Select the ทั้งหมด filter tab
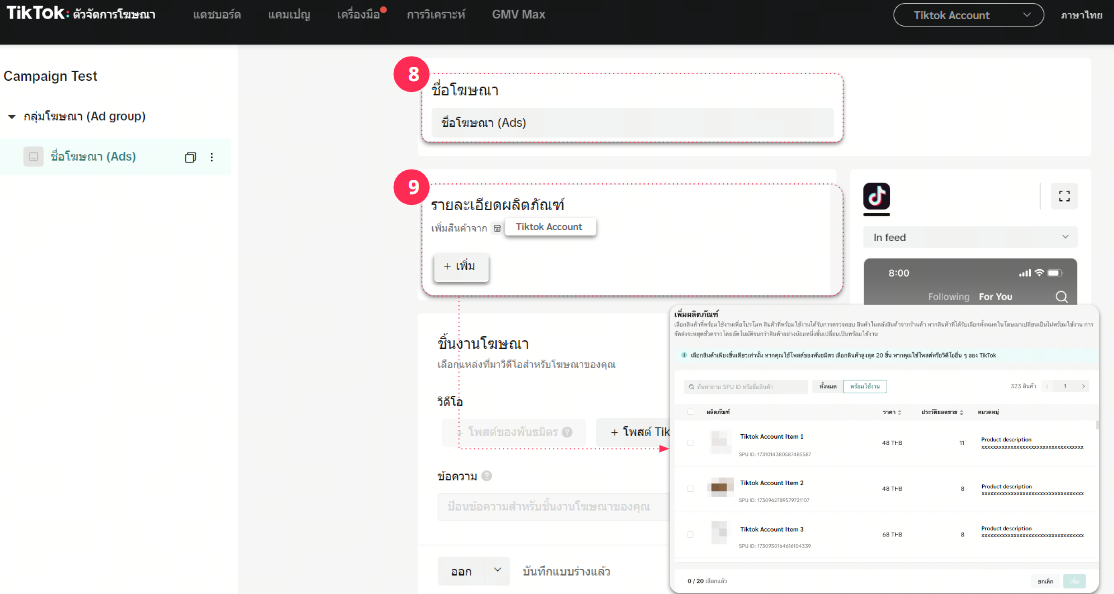 point(828,387)
